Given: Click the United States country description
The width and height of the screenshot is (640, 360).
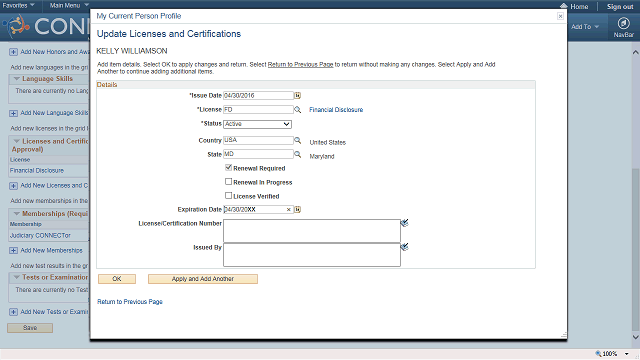Looking at the screenshot, I should click(327, 142).
